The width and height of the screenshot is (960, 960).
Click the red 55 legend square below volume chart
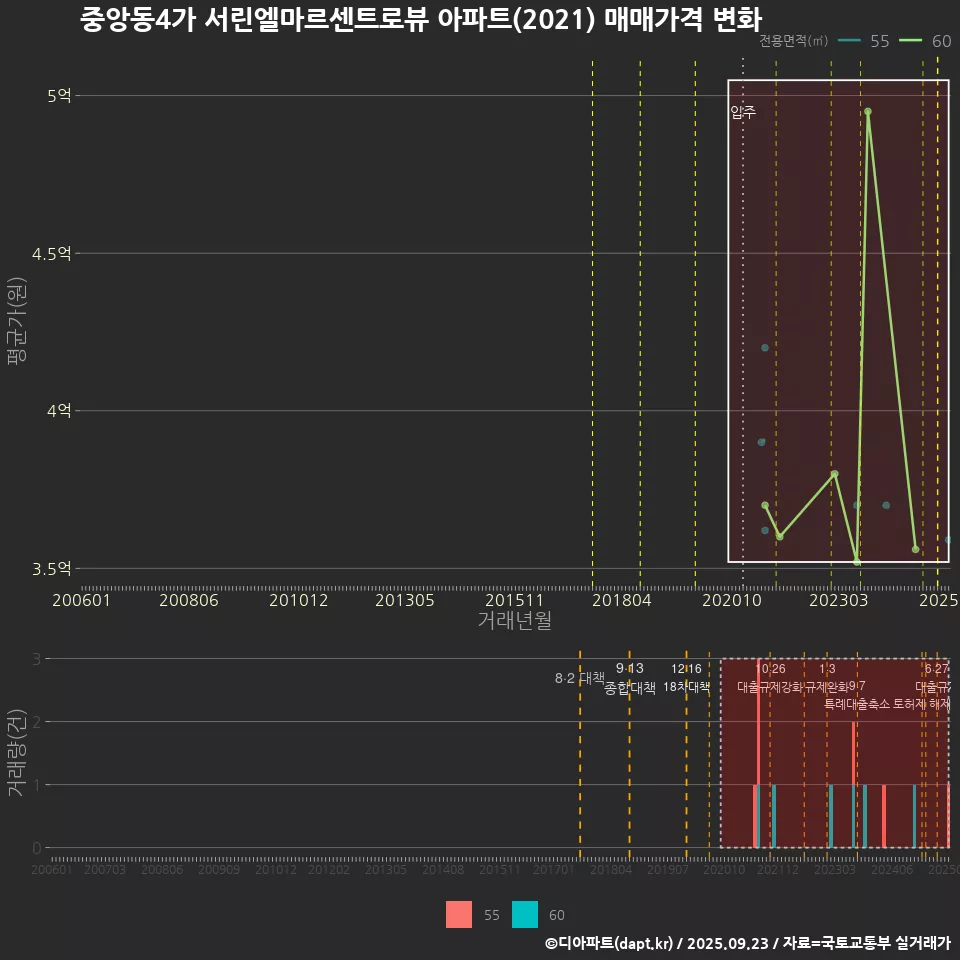coord(457,914)
